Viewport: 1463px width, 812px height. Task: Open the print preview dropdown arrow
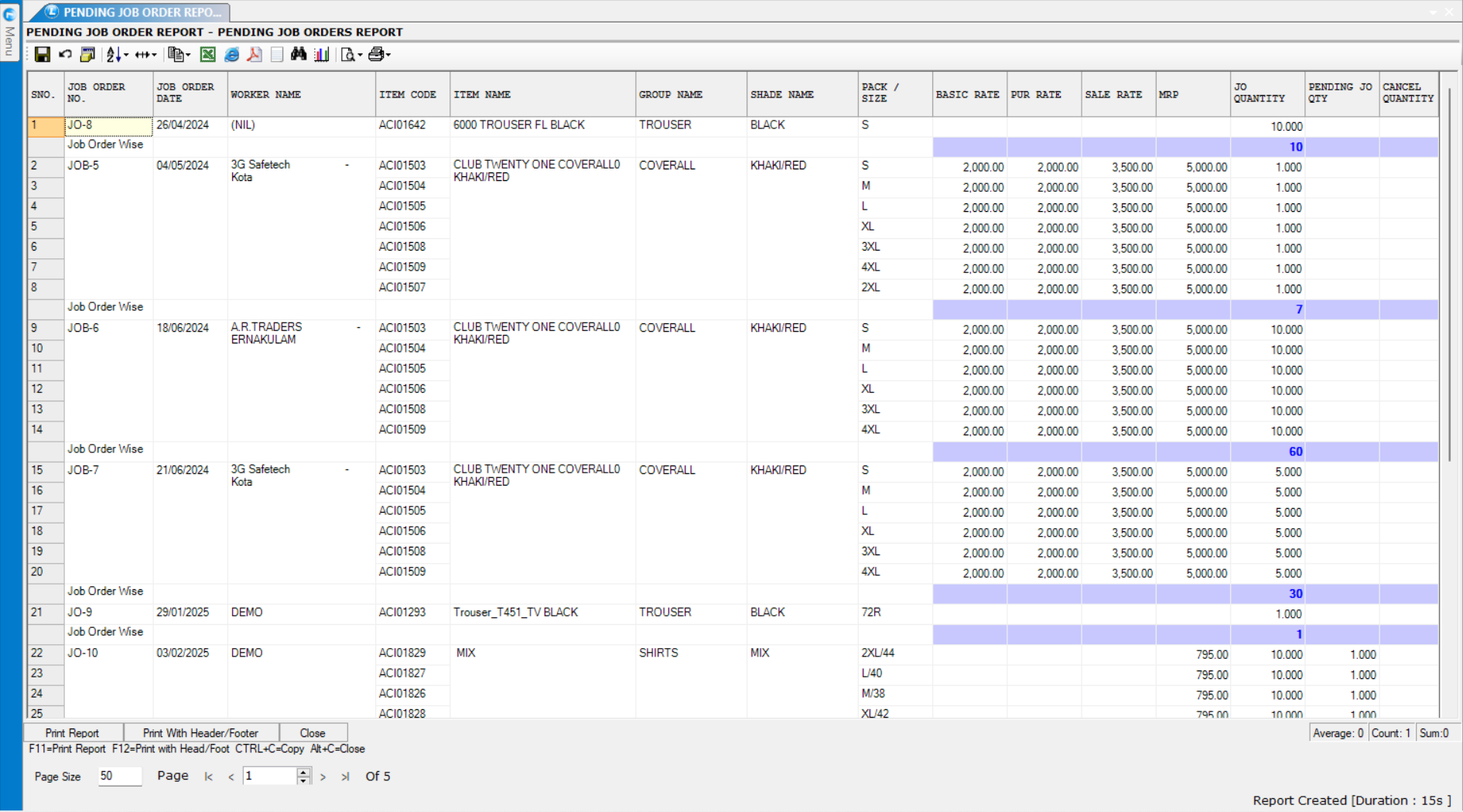[x=360, y=55]
